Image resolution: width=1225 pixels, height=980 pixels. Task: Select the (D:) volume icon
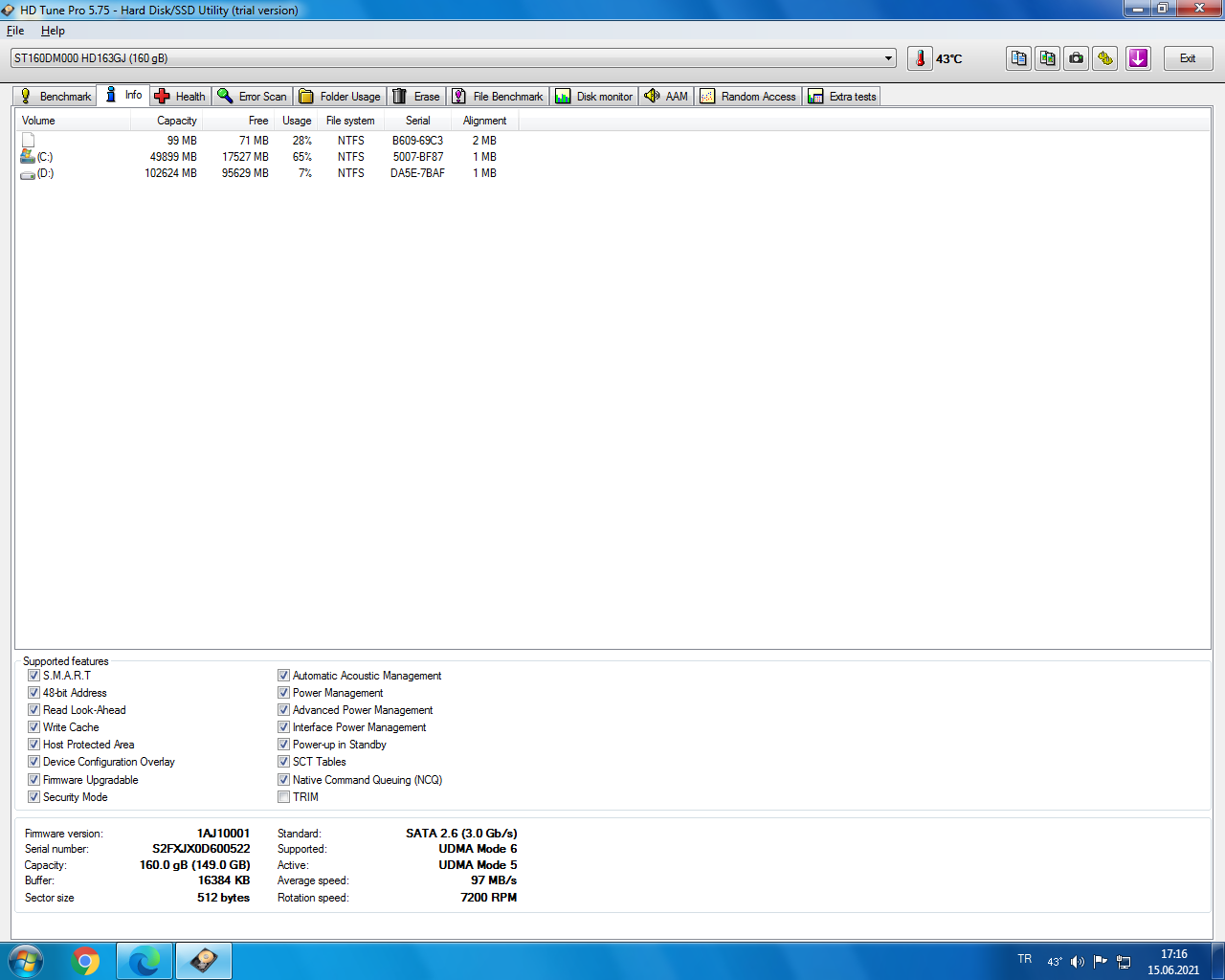click(x=28, y=174)
